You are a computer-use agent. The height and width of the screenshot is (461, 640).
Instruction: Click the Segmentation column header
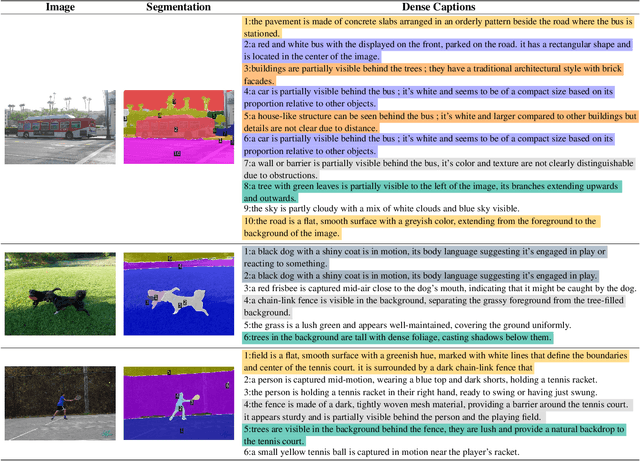click(178, 7)
